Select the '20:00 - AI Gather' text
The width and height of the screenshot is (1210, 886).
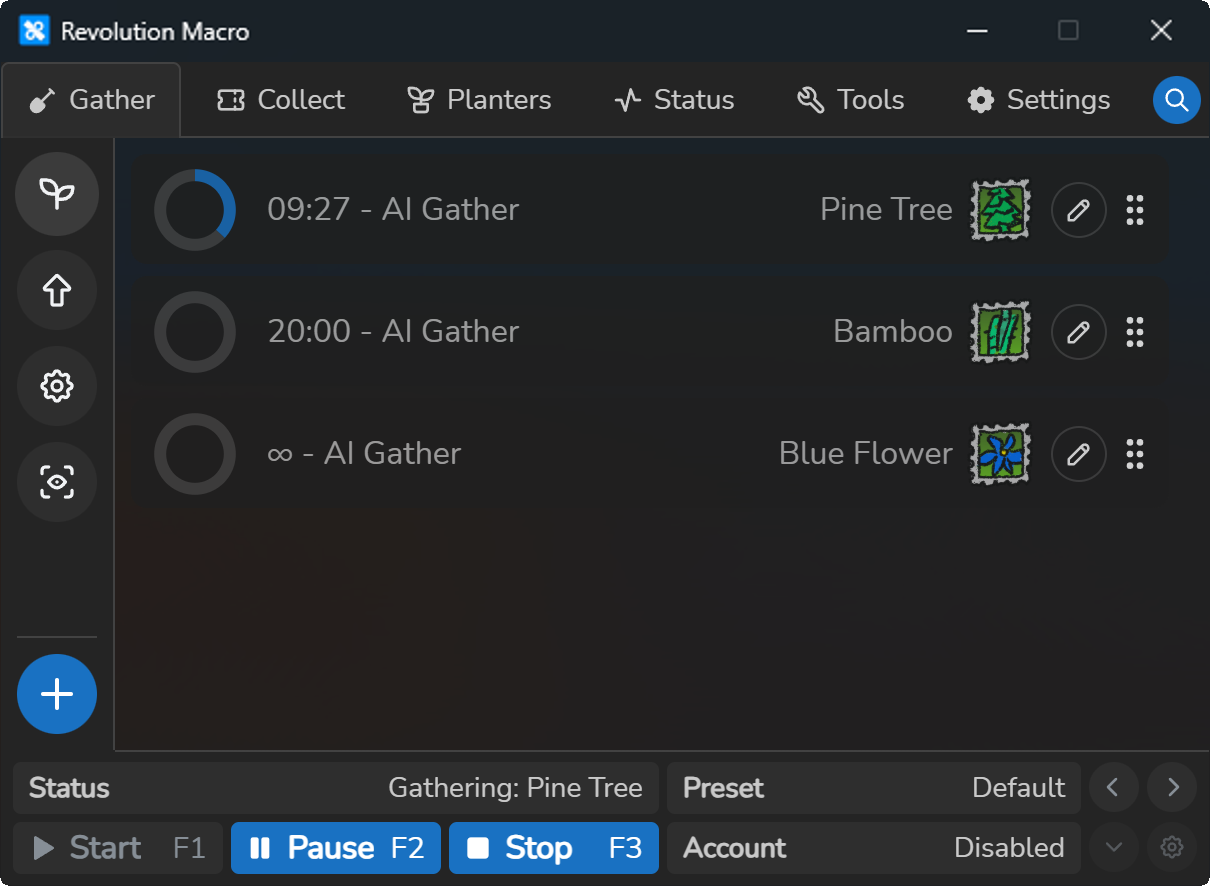393,332
